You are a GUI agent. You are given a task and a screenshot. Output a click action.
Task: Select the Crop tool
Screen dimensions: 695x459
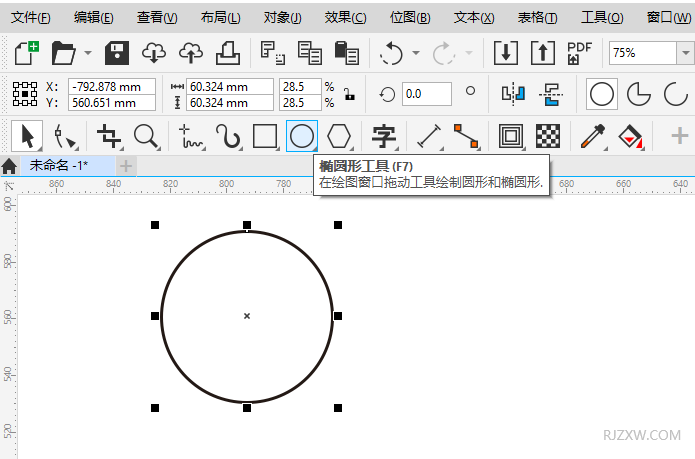[x=109, y=135]
